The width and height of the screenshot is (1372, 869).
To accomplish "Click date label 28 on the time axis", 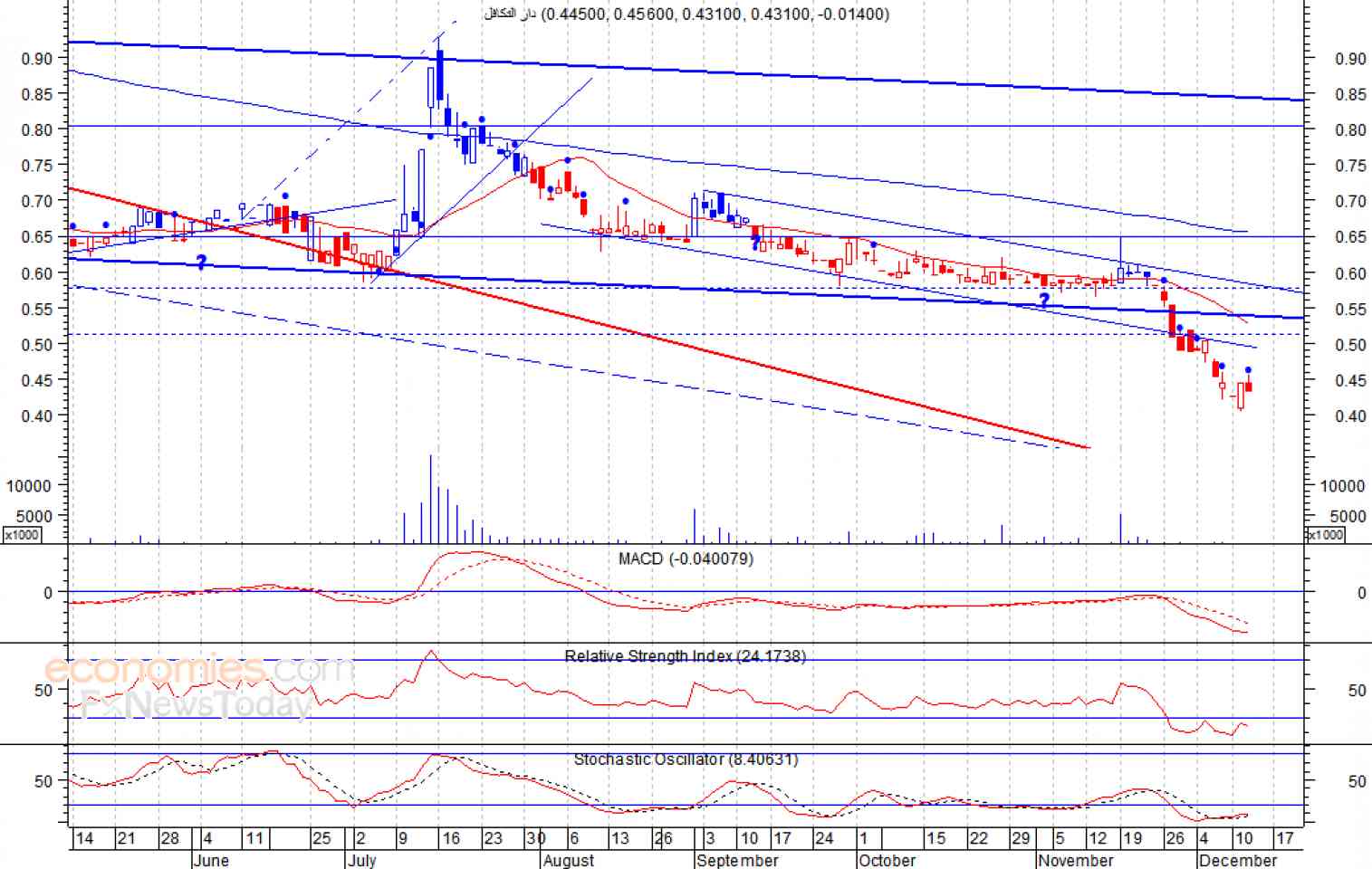I will click(169, 838).
